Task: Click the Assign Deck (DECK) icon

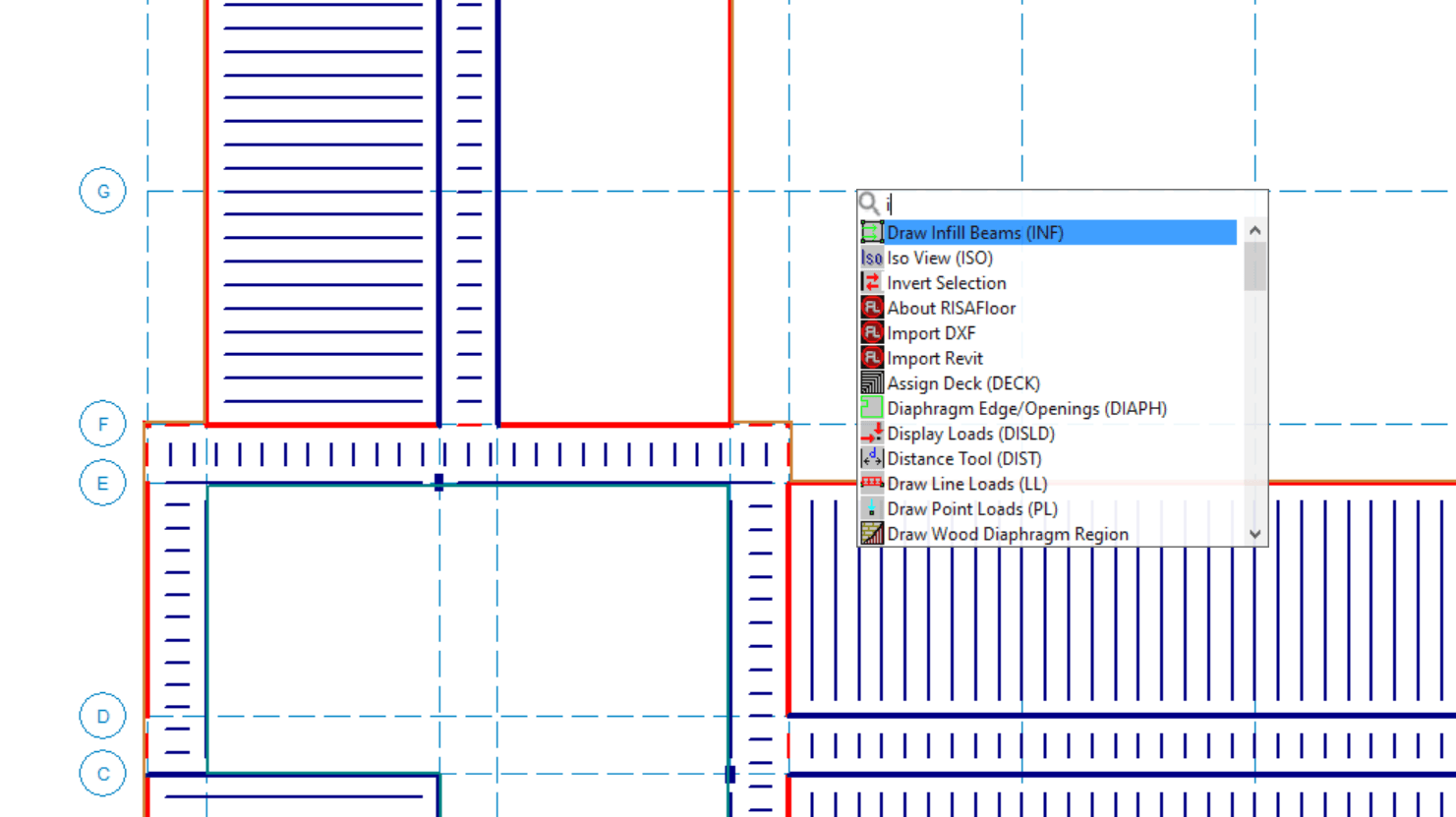Action: 871,383
